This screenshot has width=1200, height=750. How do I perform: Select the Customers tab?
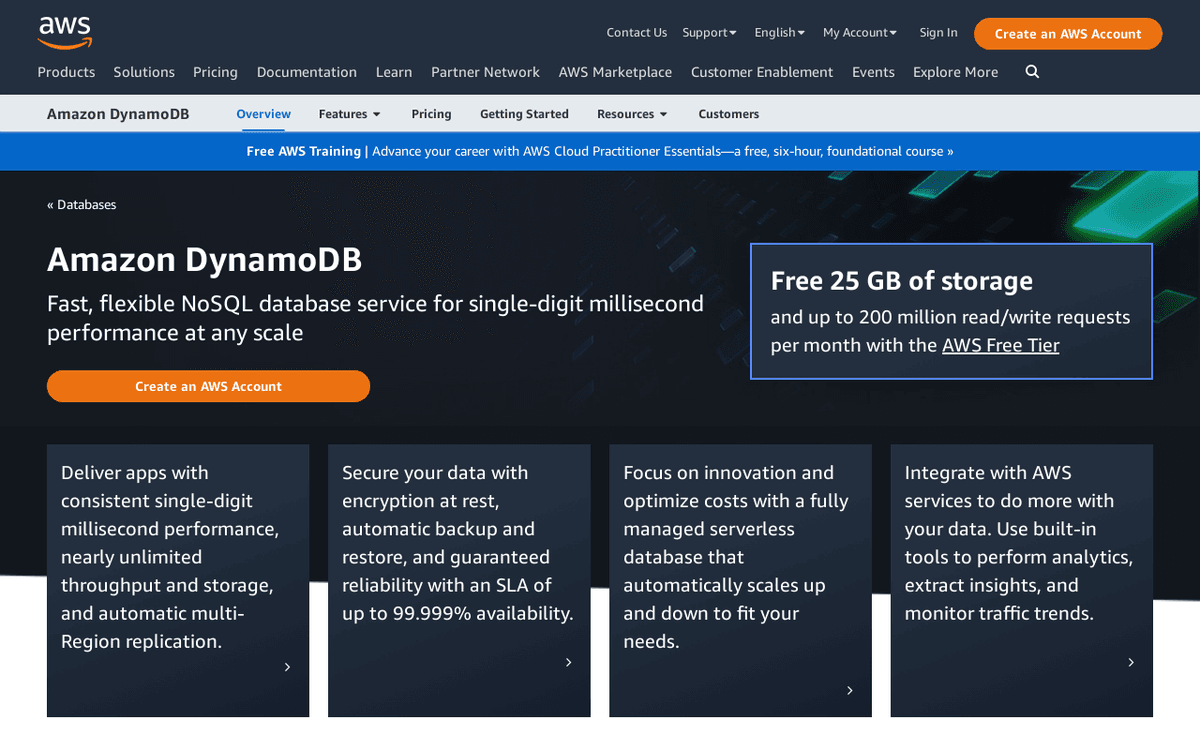tap(728, 114)
